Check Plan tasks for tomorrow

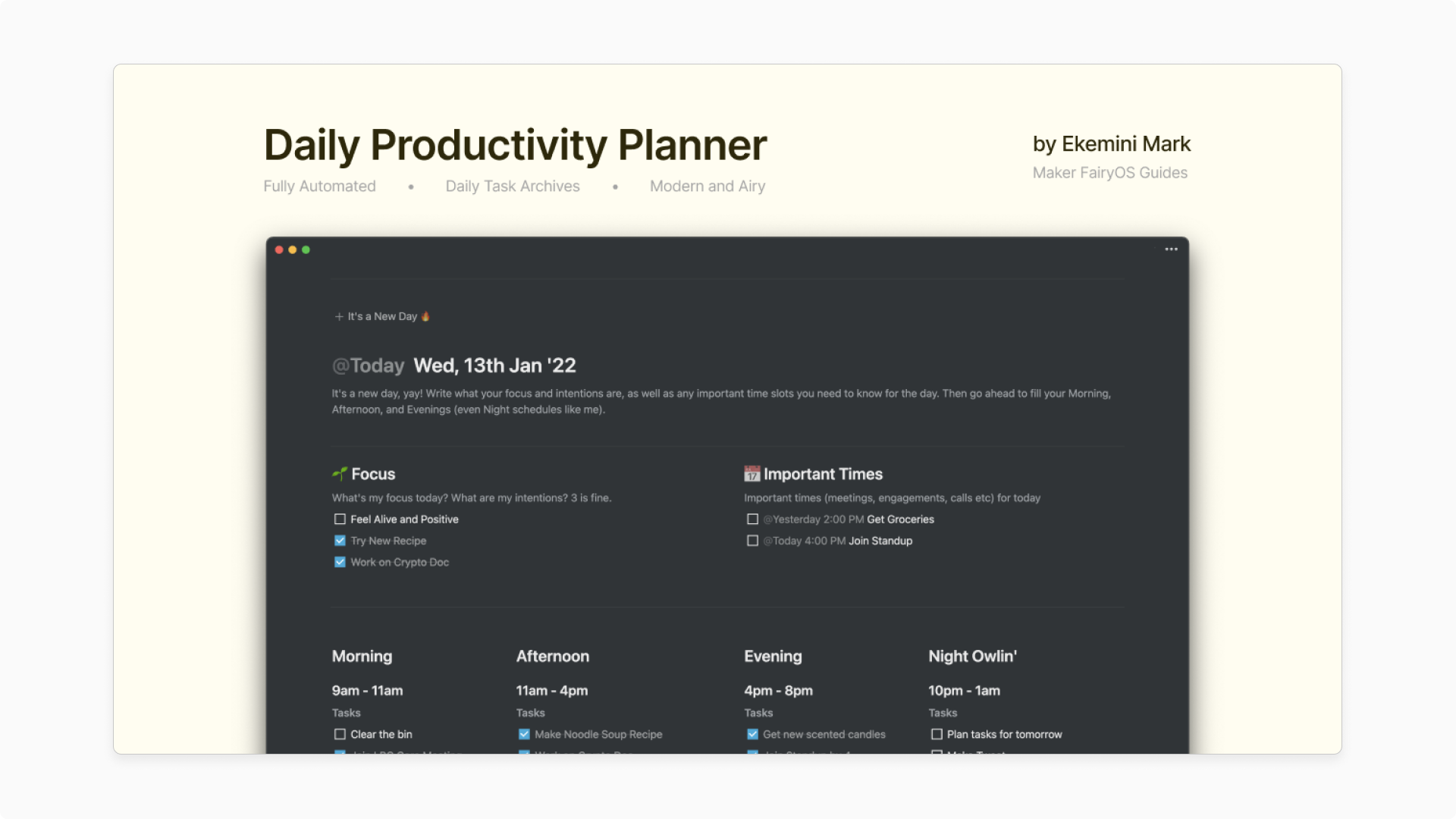tap(937, 734)
